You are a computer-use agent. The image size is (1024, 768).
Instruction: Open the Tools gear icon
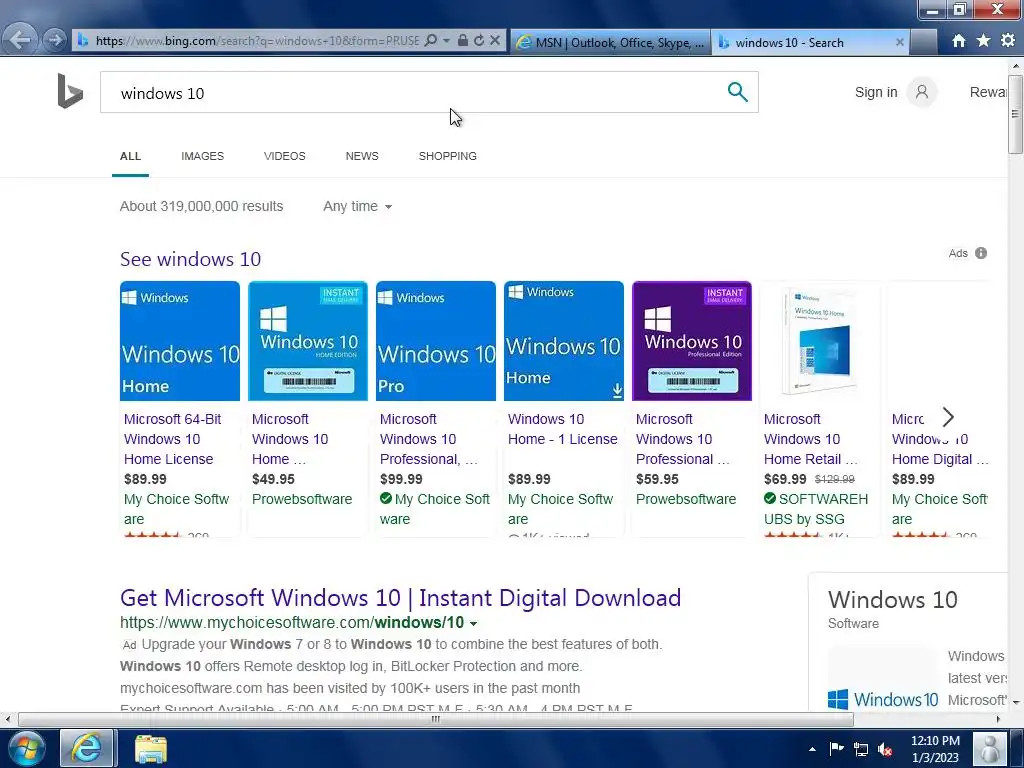(1008, 40)
